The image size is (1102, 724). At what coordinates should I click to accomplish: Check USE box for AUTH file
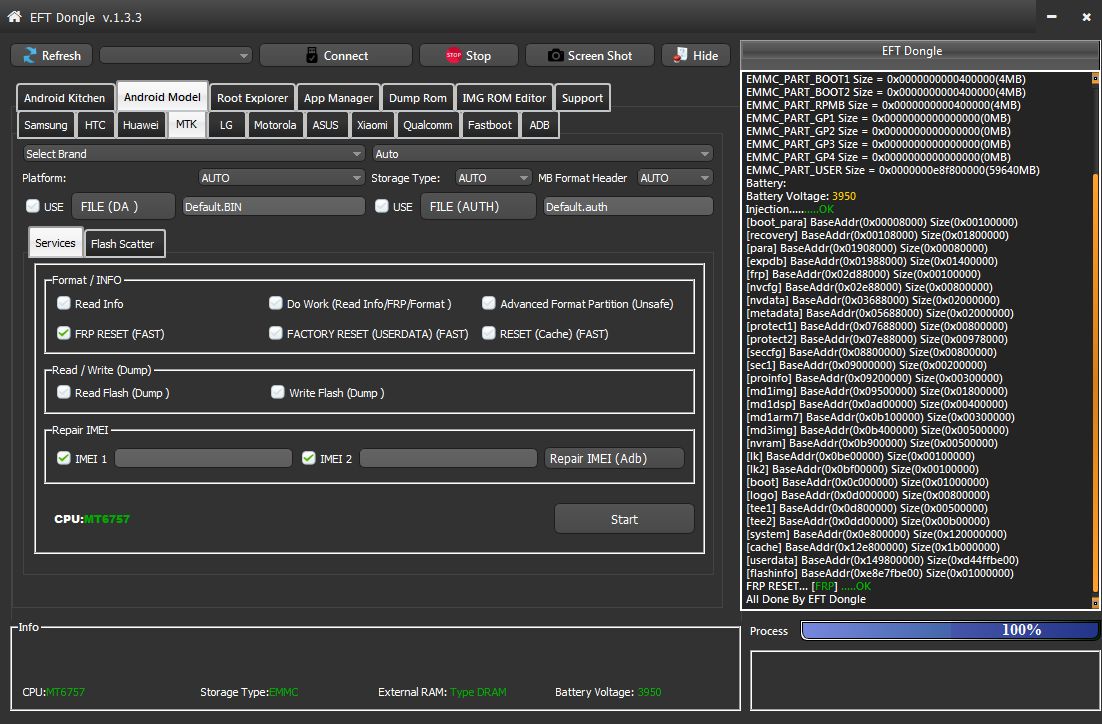[382, 206]
